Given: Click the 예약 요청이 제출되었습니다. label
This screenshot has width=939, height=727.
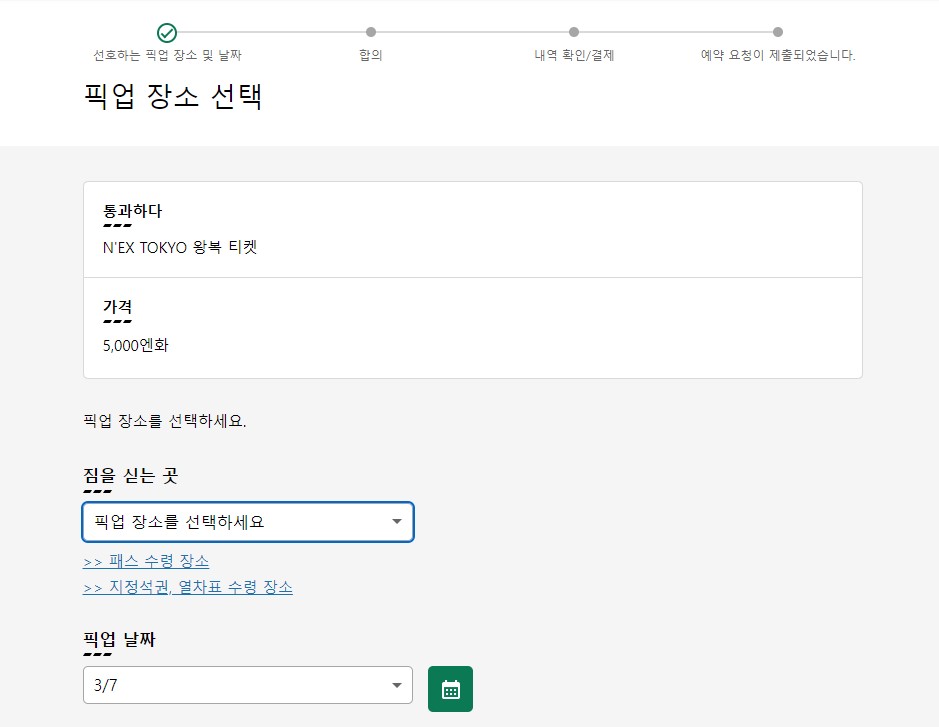Looking at the screenshot, I should pyautogui.click(x=778, y=55).
